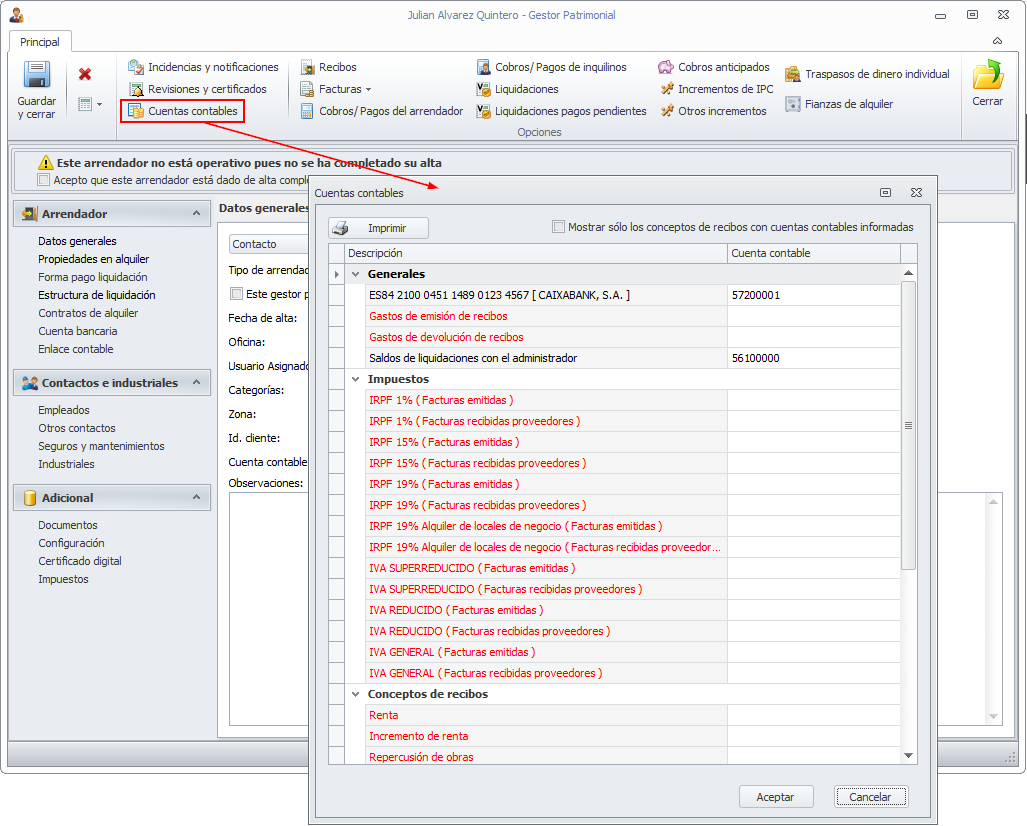Open Liquidaciones option

point(517,89)
